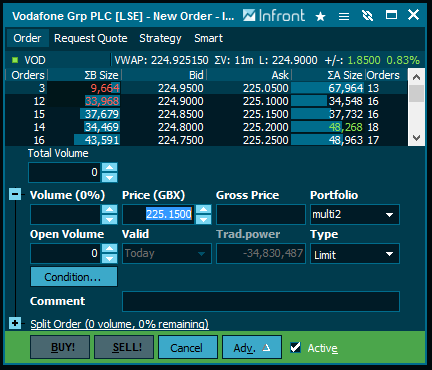Increase Total Volume with up arrow
This screenshot has width=432, height=370.
pos(110,167)
